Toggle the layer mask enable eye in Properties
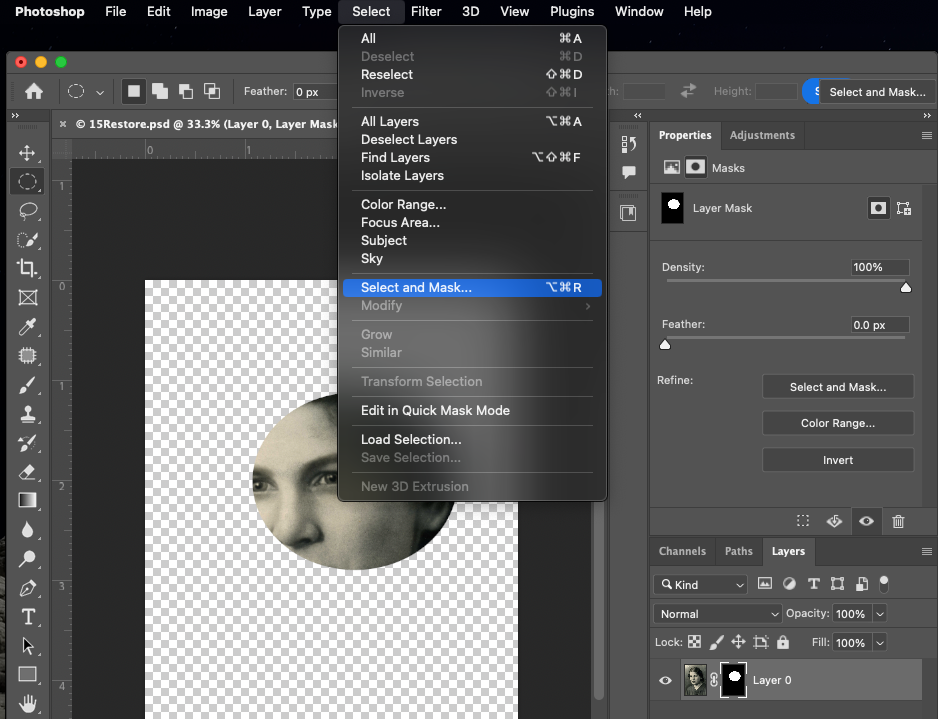Screen dimensions: 938x719 coord(866,521)
